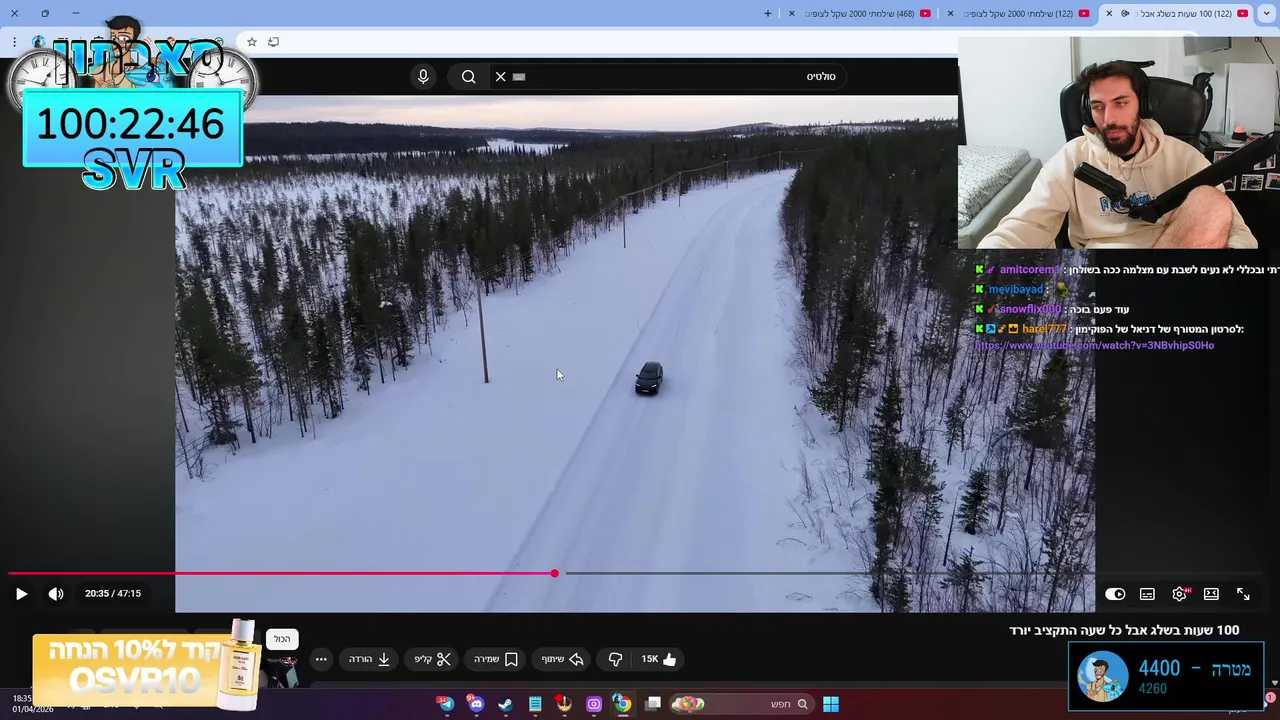Image resolution: width=1280 pixels, height=720 pixels.
Task: Click the video title 100 שעות בשלג
Action: pos(1124,630)
